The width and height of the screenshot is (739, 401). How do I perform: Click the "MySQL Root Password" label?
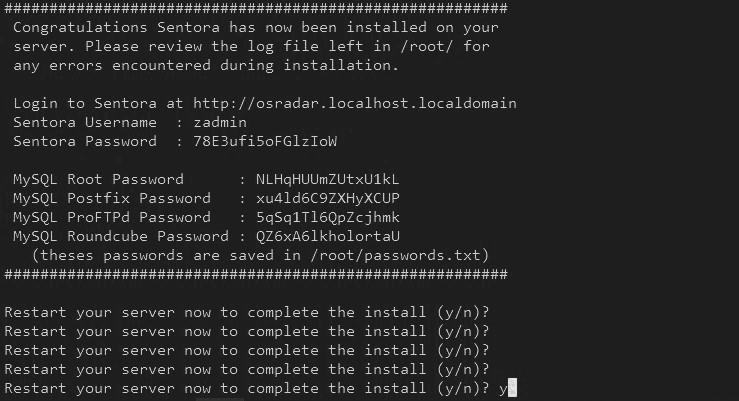tap(98, 180)
